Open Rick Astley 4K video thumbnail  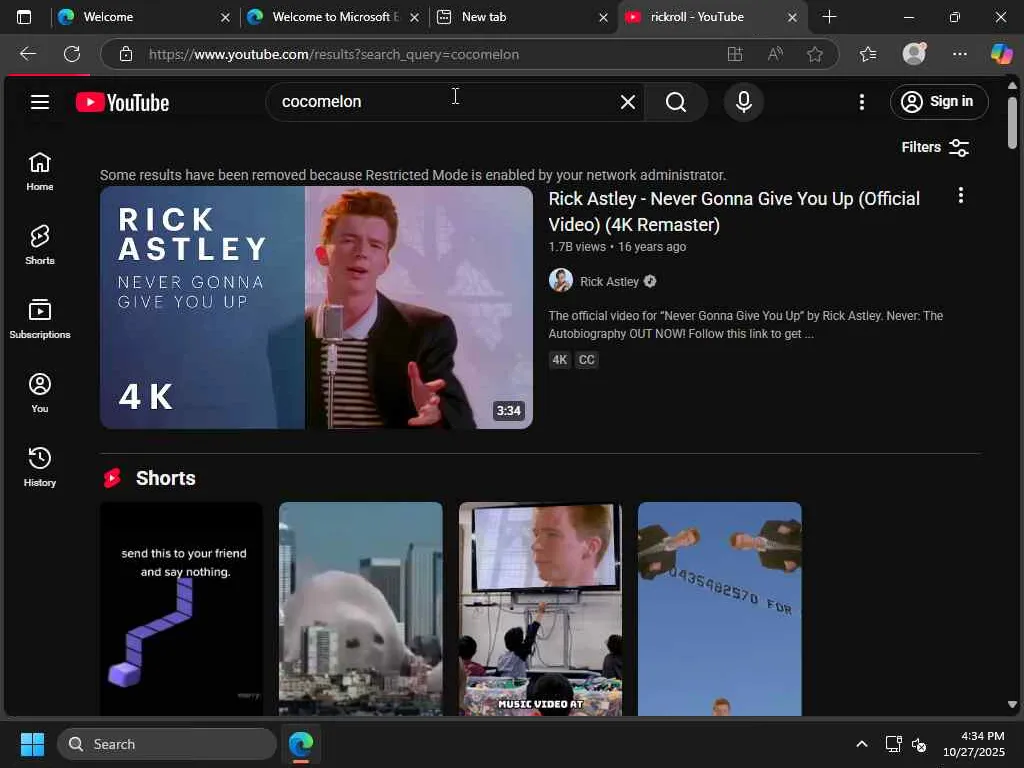point(316,308)
